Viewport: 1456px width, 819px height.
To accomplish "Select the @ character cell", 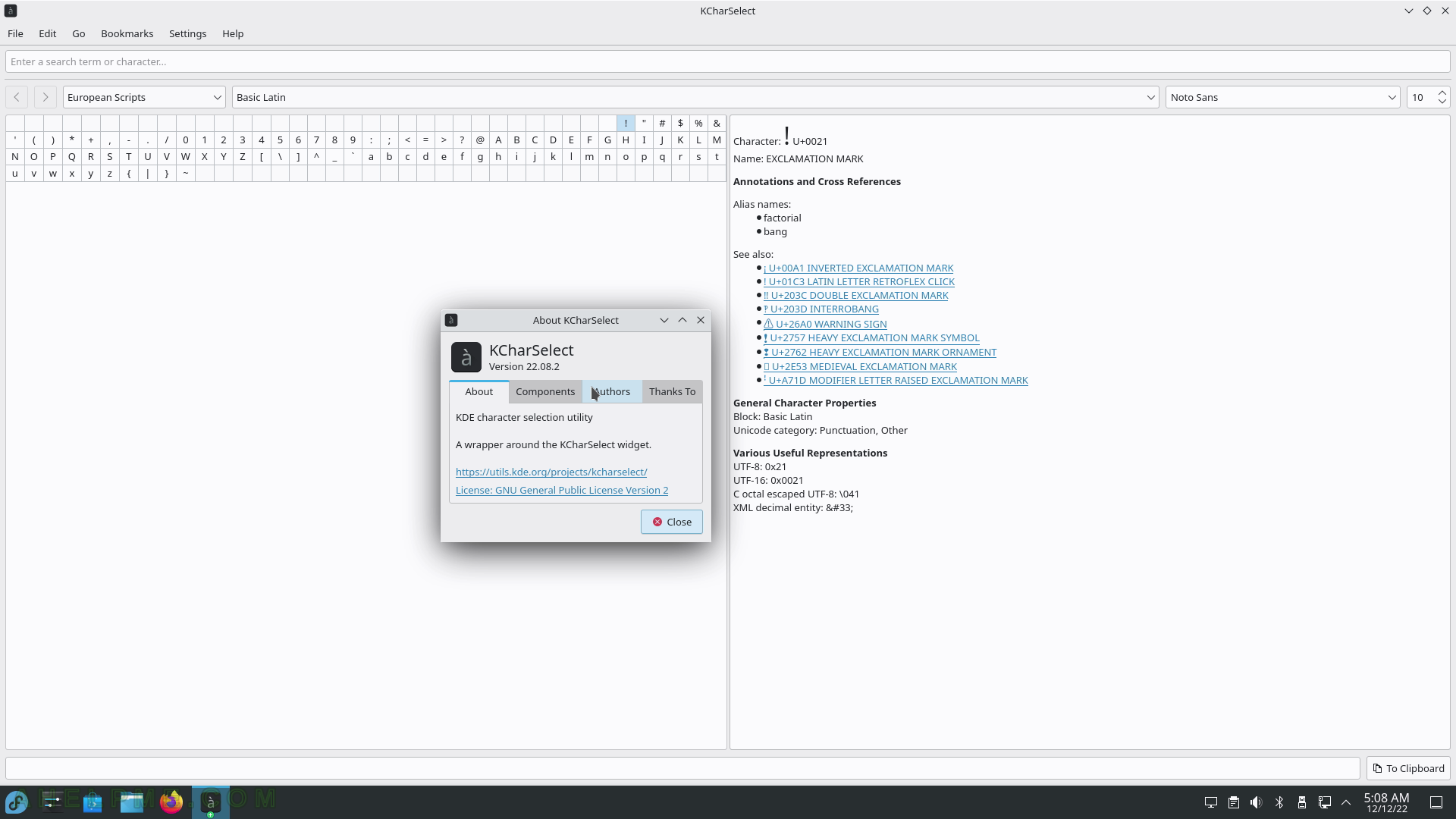I will tap(480, 140).
